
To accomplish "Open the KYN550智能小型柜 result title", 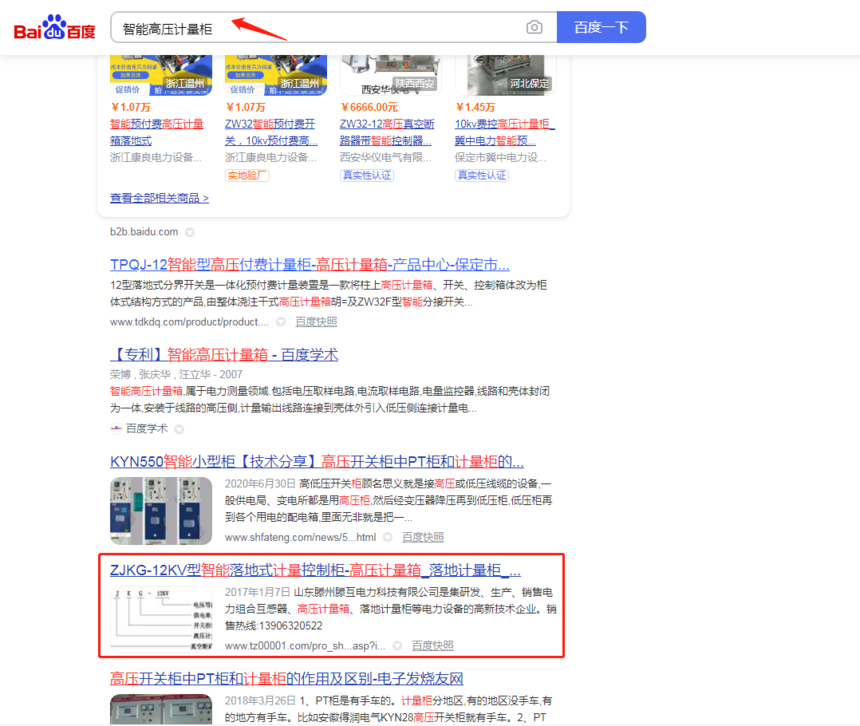I will pyautogui.click(x=317, y=462).
